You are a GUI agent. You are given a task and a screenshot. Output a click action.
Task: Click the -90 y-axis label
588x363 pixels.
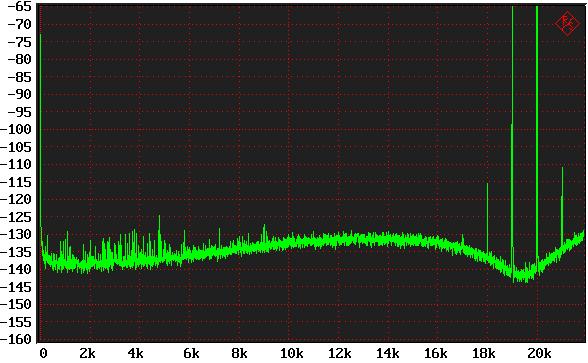pyautogui.click(x=20, y=94)
